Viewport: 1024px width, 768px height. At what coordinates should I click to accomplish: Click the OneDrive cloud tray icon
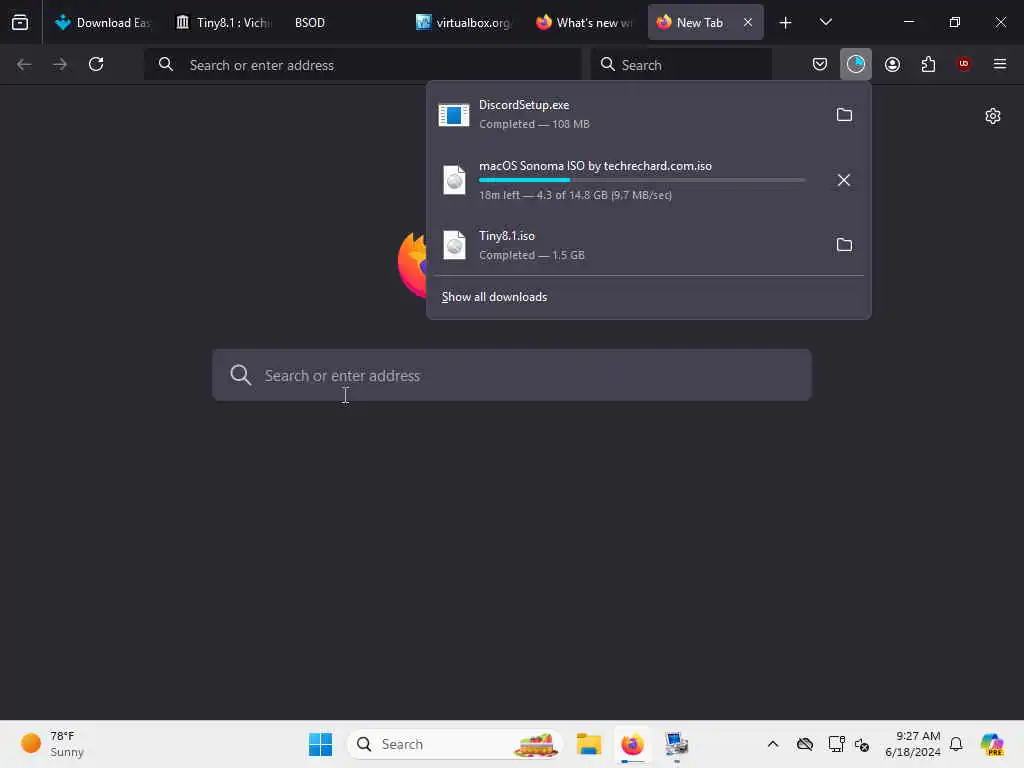point(805,744)
